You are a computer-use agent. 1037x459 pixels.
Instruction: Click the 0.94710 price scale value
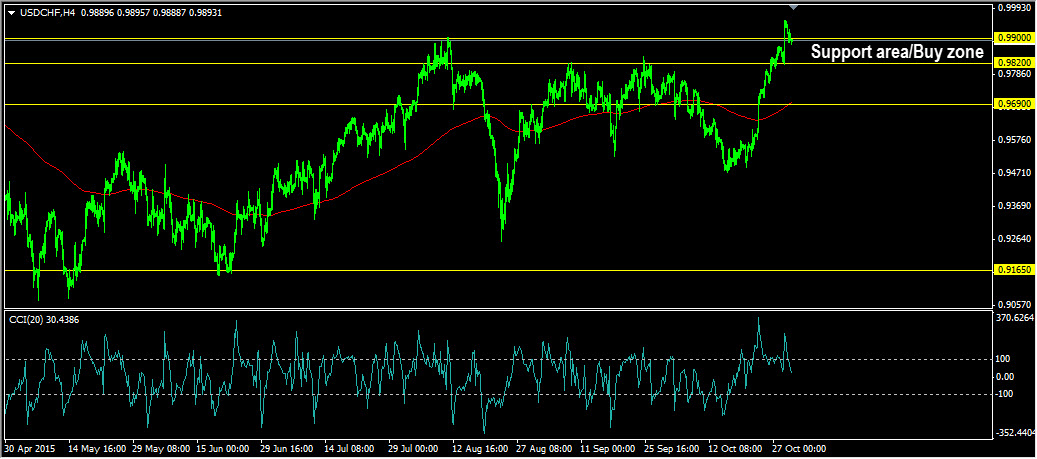[1015, 173]
